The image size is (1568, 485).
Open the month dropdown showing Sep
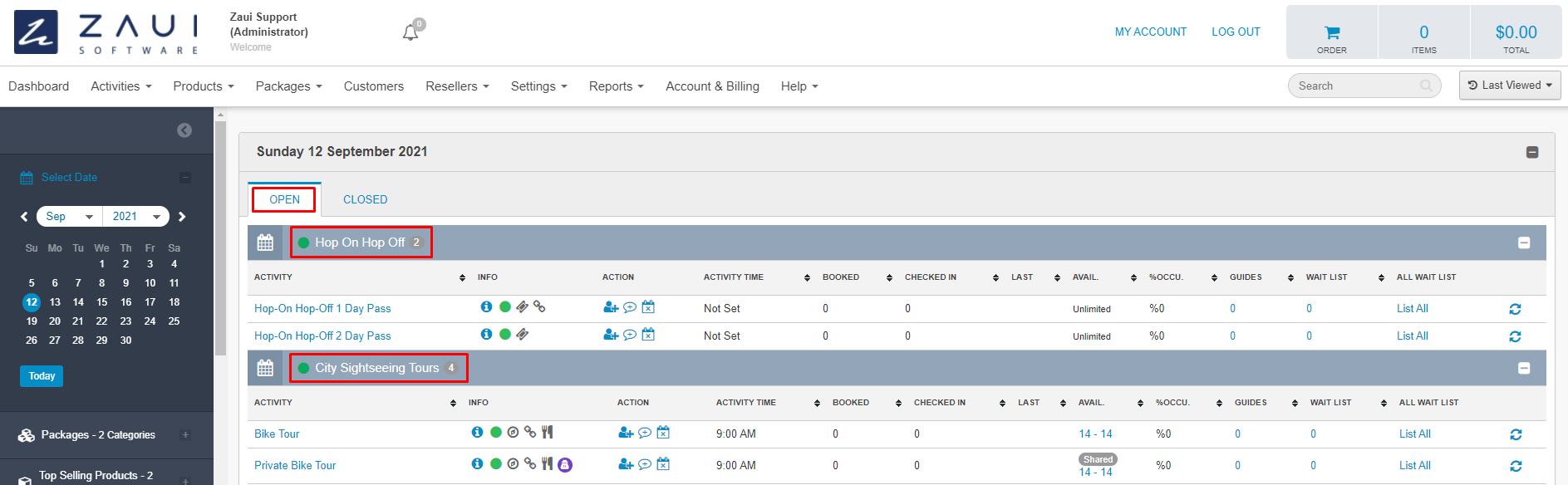tap(69, 217)
